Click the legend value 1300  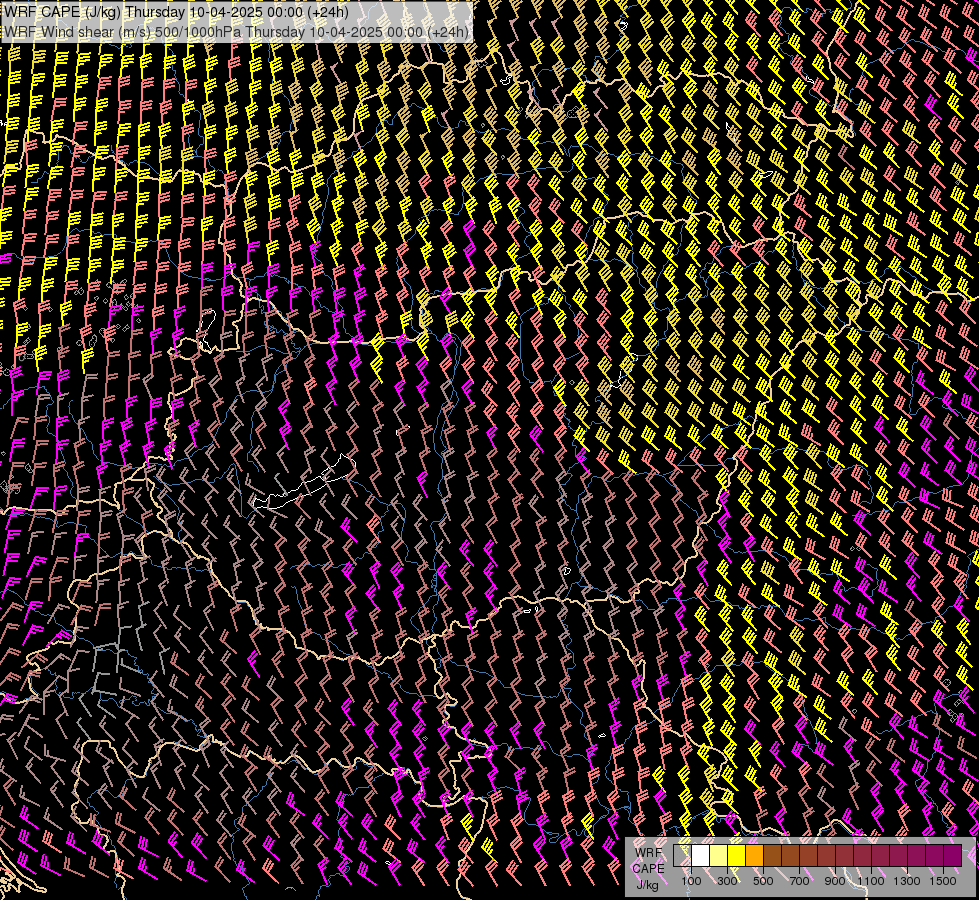pos(907,881)
